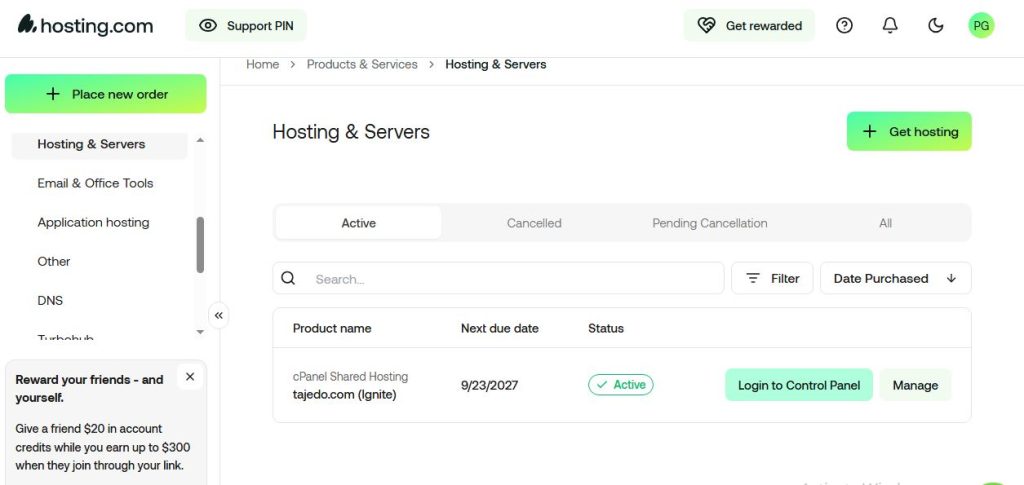The height and width of the screenshot is (485, 1024).
Task: Click the Status column header
Action: point(606,328)
